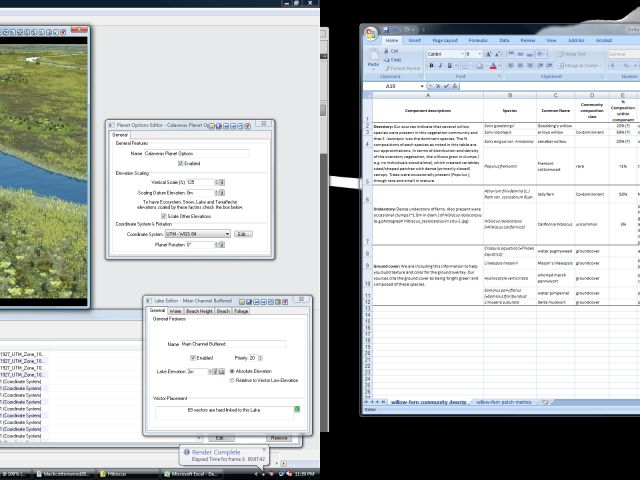
Task: Click the Save icon in Excel quick access toolbar
Action: pos(386,30)
